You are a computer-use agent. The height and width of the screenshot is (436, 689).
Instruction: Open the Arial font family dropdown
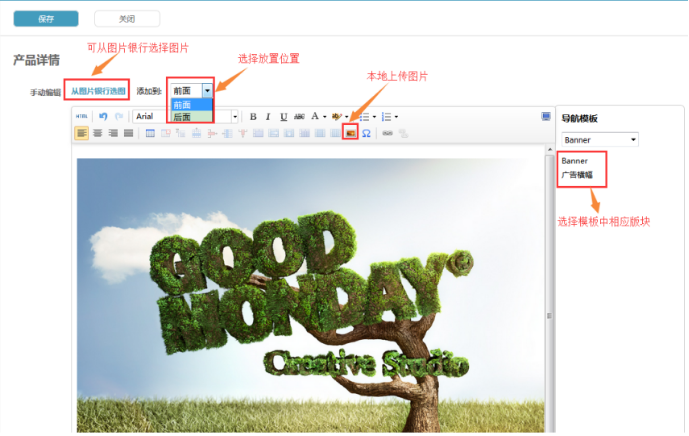tap(151, 116)
